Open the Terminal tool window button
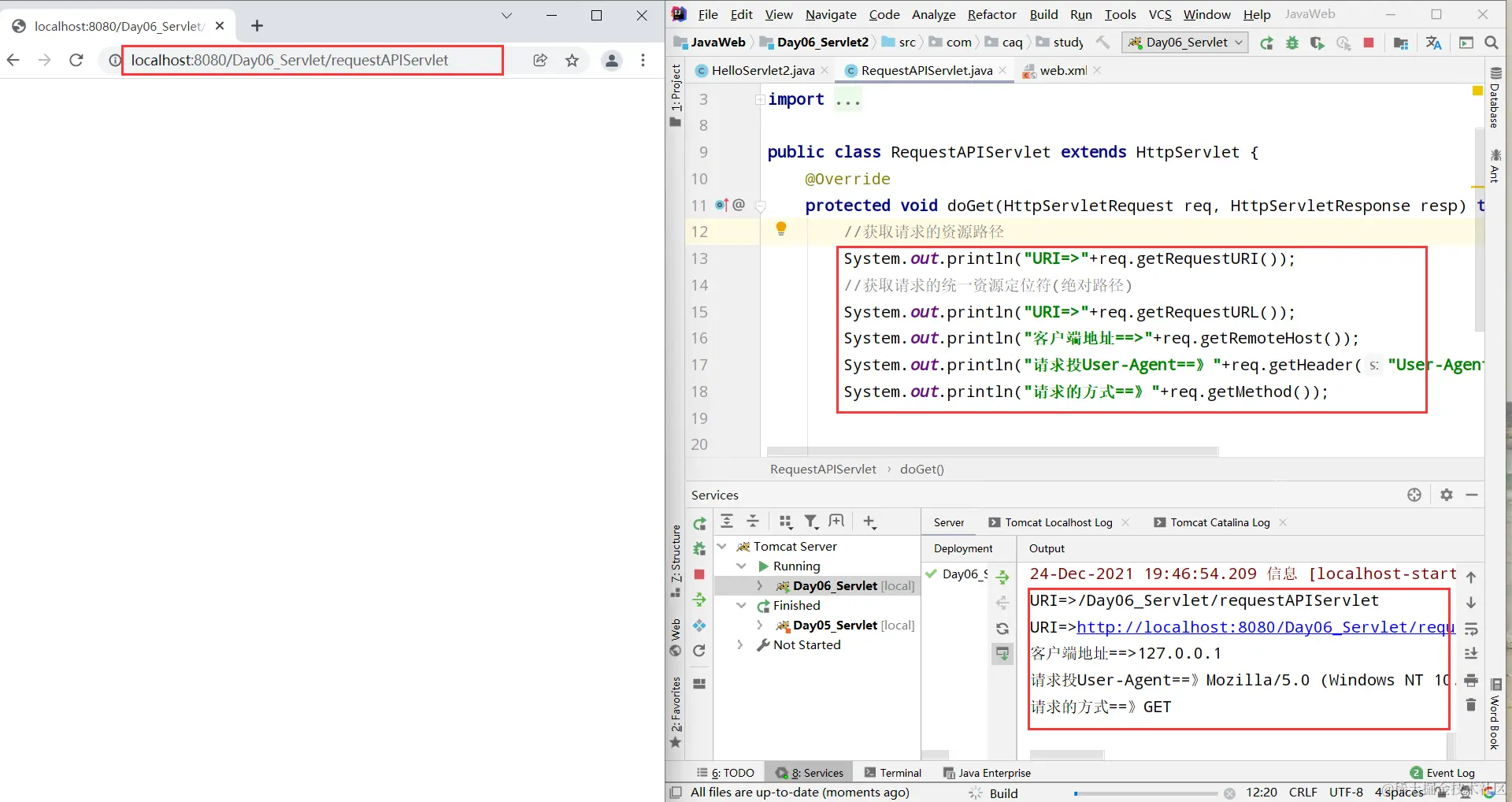 (x=892, y=773)
